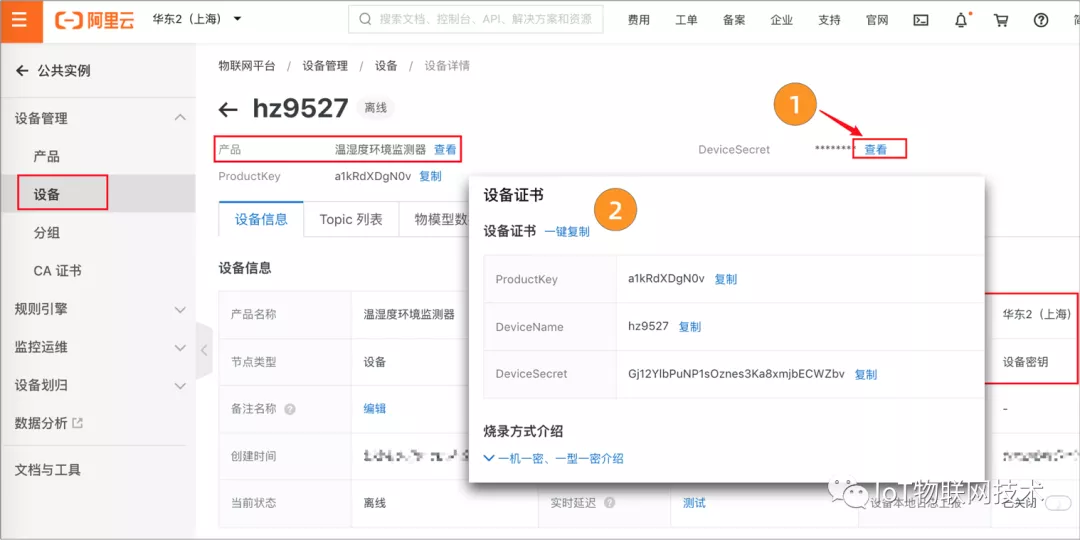Screen dimensions: 1080x540
Task: Open the shopping cart
Action: click(1001, 20)
